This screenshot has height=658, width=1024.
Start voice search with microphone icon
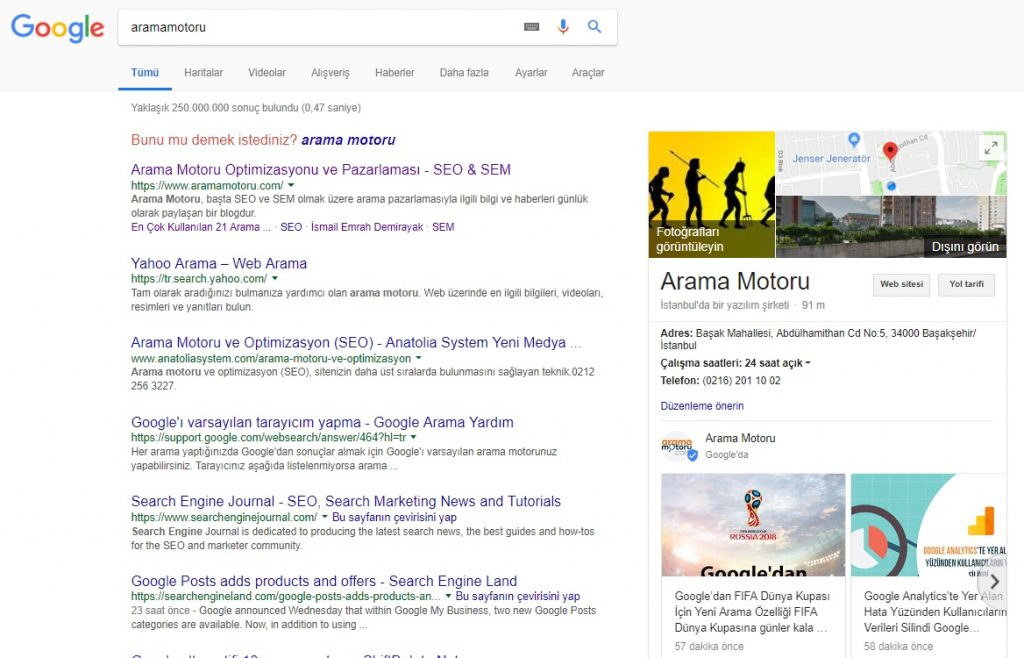[563, 27]
